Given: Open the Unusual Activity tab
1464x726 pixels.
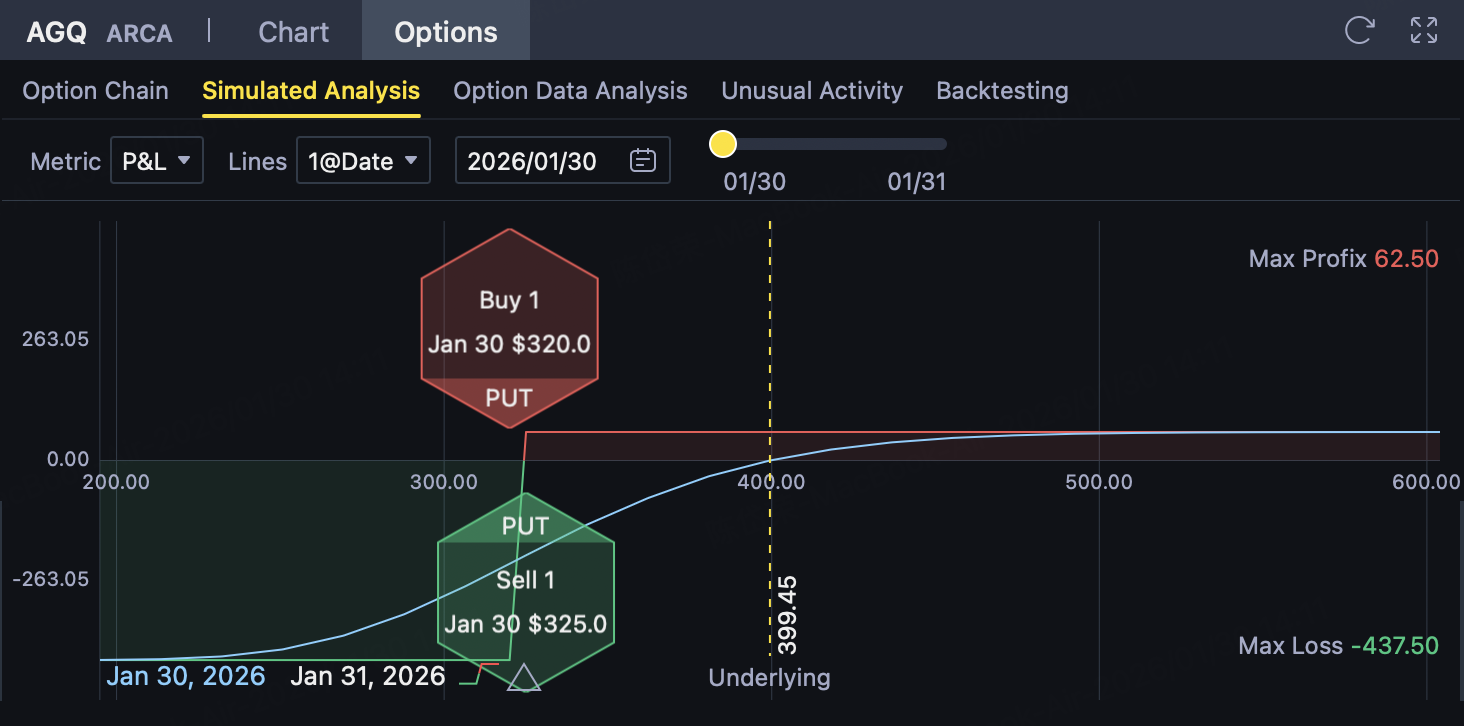Looking at the screenshot, I should (812, 91).
